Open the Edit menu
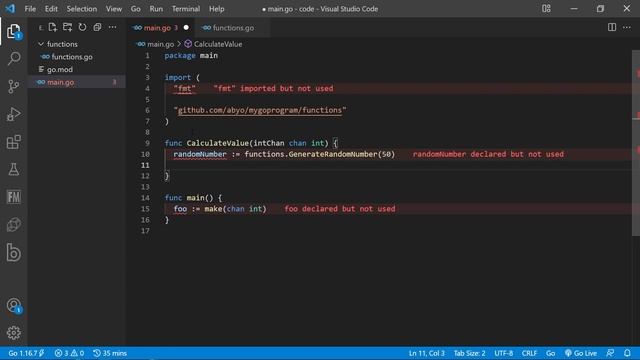640x360 pixels. tap(51, 9)
